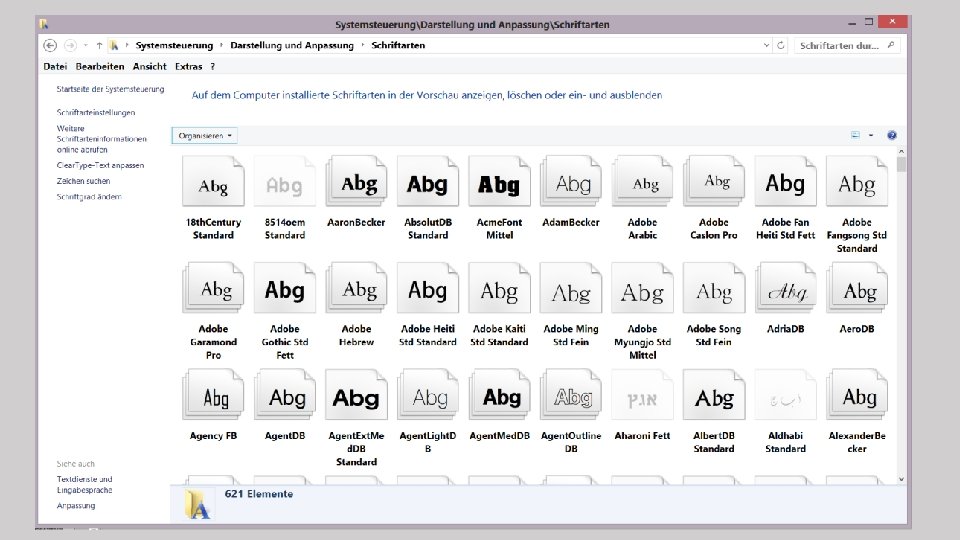Select the AgentMedDB font icon
The image size is (960, 540).
click(x=500, y=395)
